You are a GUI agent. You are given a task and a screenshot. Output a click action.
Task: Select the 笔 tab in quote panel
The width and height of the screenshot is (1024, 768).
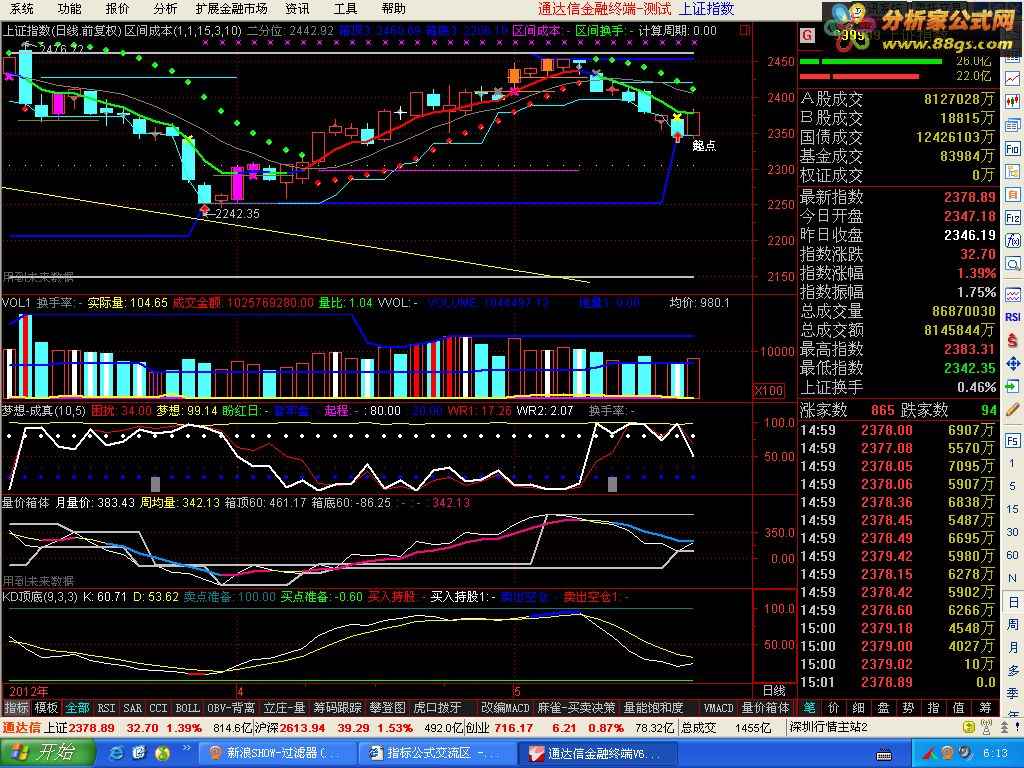[809, 708]
